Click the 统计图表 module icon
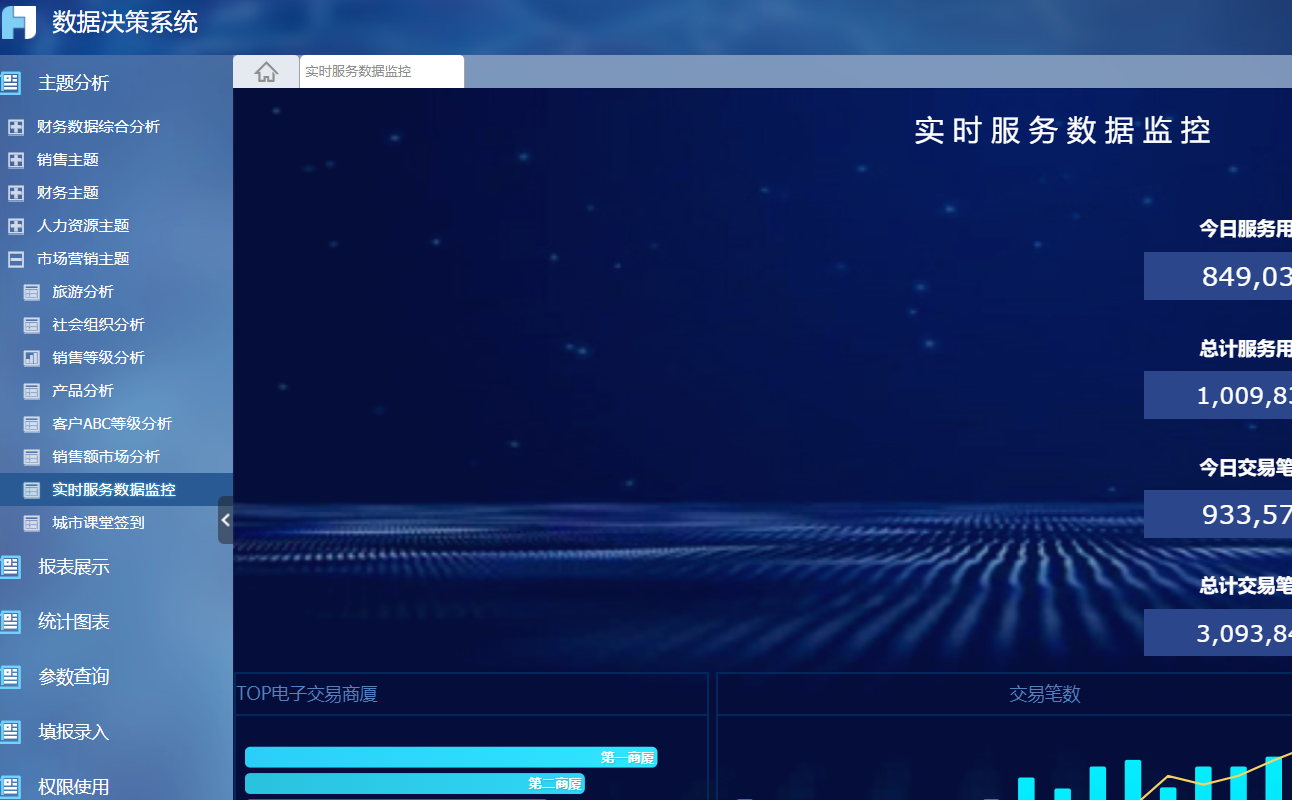 point(10,622)
